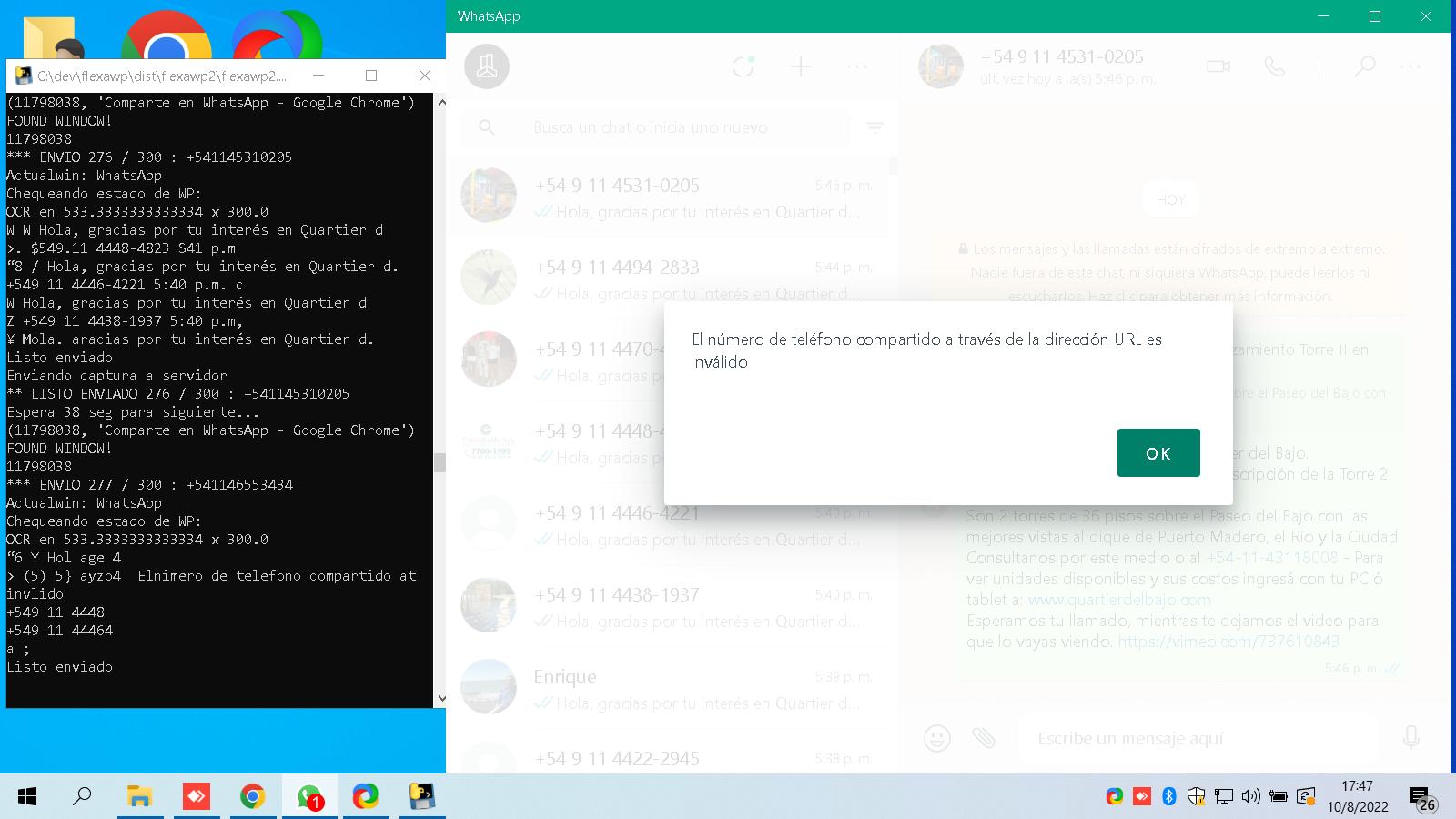Open the Edge desktop shortcut
Viewport: 1456px width, 819px height.
277,36
